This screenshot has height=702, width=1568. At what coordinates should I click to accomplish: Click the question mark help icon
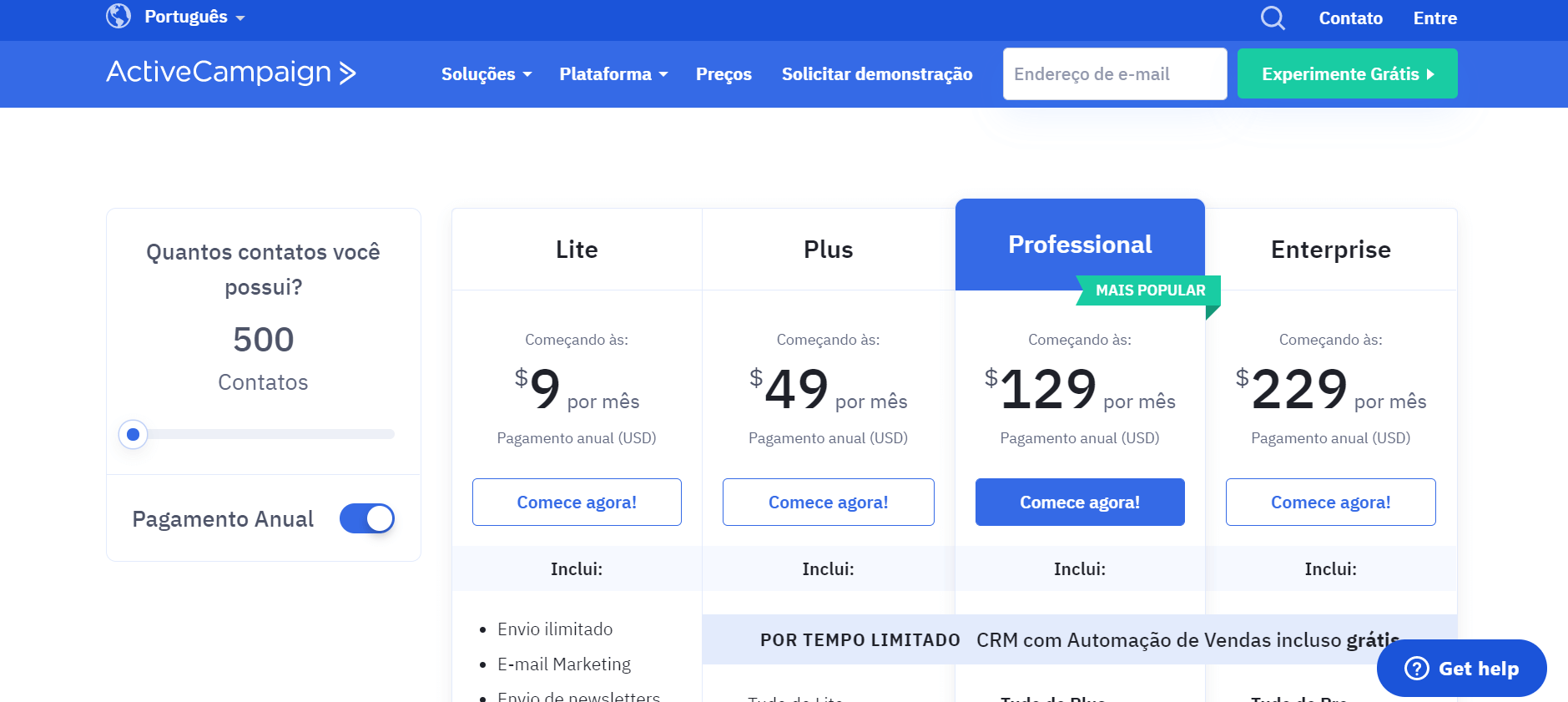click(1417, 669)
